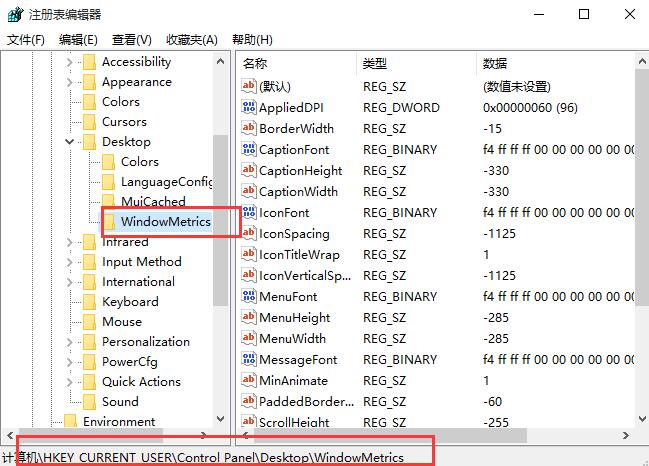Click the 类型 column header

pyautogui.click(x=415, y=63)
